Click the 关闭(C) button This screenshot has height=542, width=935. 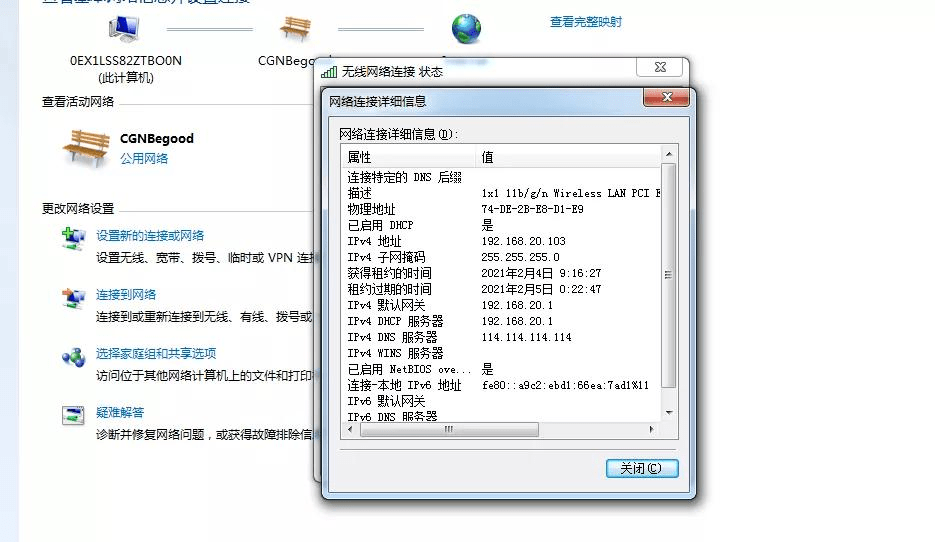click(642, 468)
